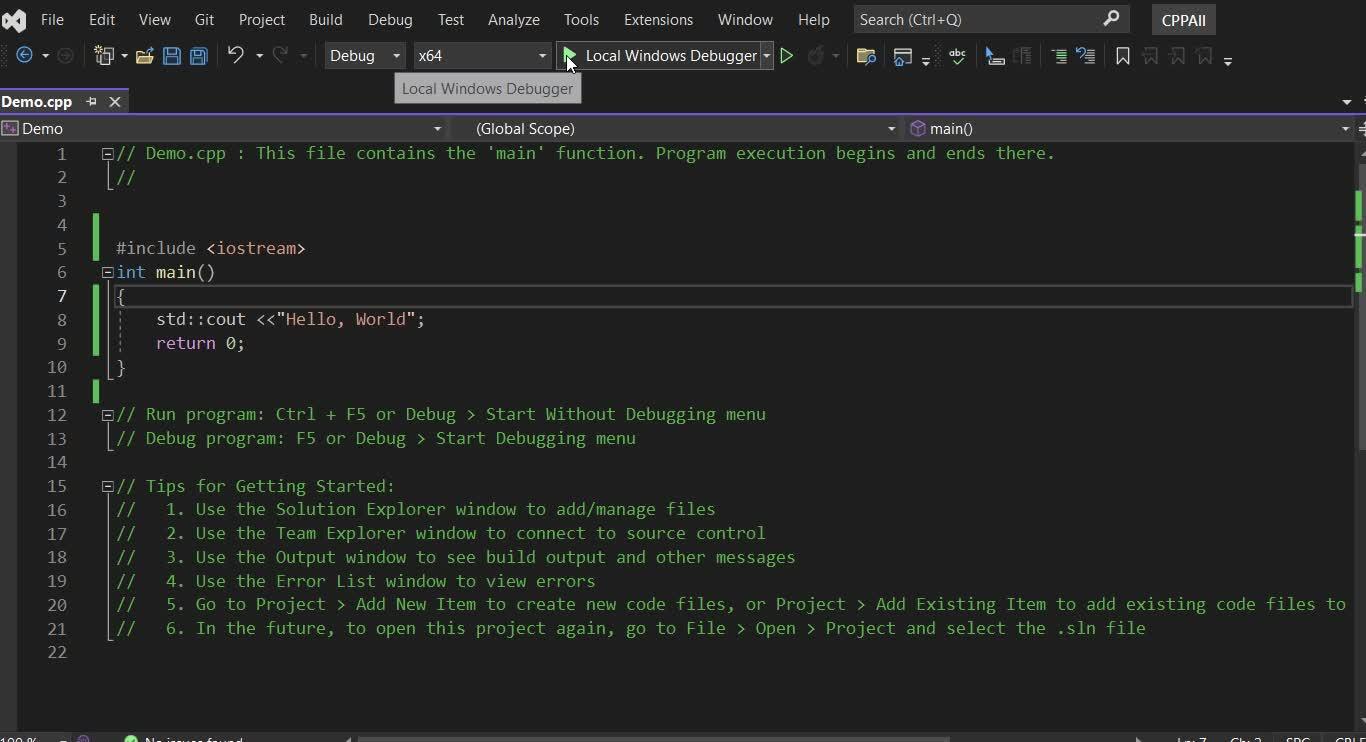This screenshot has width=1366, height=742.
Task: Click the Search (Ctrl+Q) box
Action: 991,19
